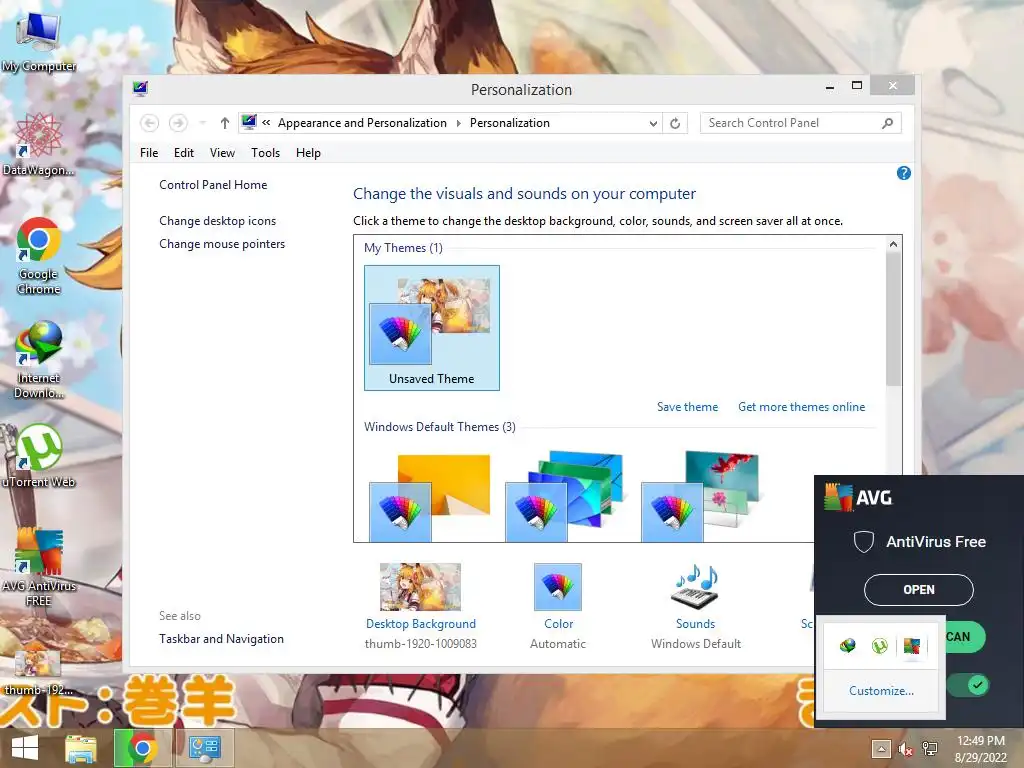Click Customize... in the tray overflow popup

click(x=881, y=690)
